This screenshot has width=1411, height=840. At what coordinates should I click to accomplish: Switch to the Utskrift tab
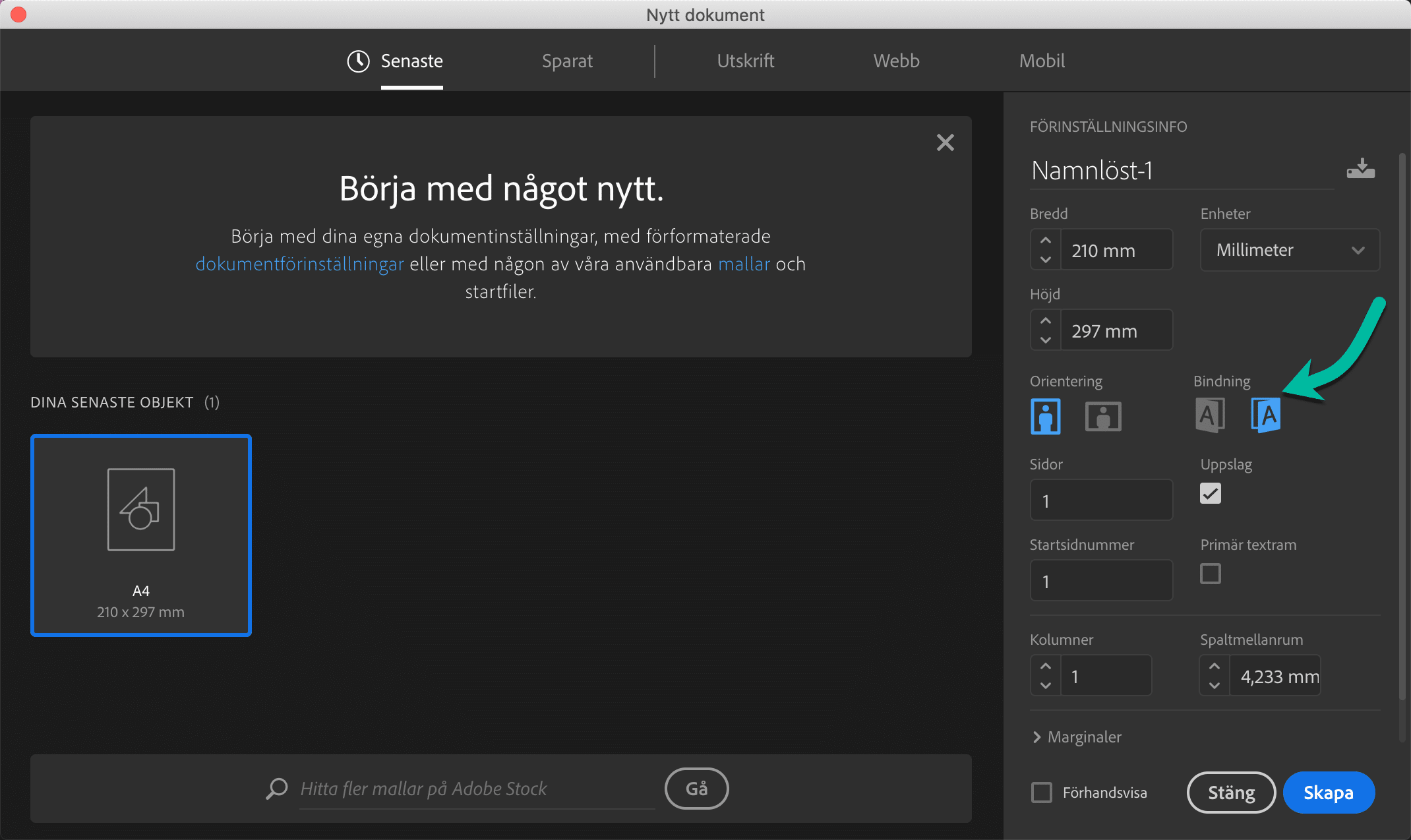tap(745, 61)
